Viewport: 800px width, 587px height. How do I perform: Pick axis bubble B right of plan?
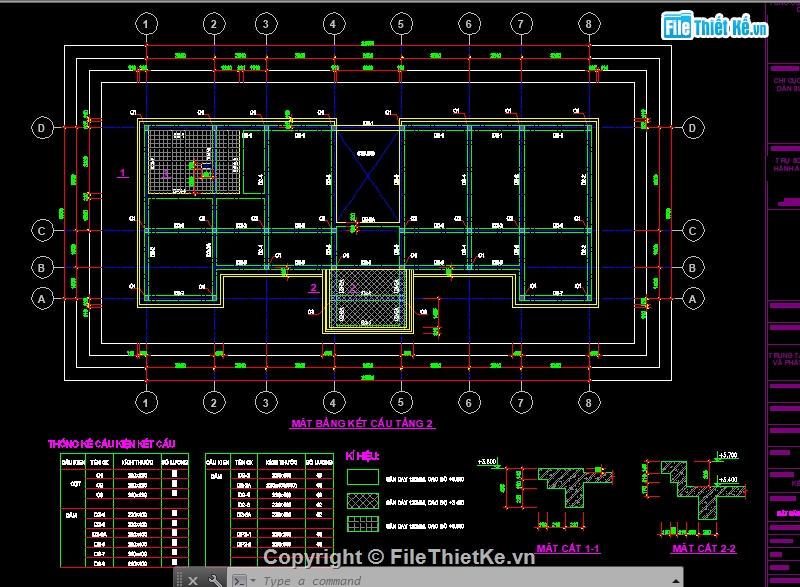coord(692,268)
